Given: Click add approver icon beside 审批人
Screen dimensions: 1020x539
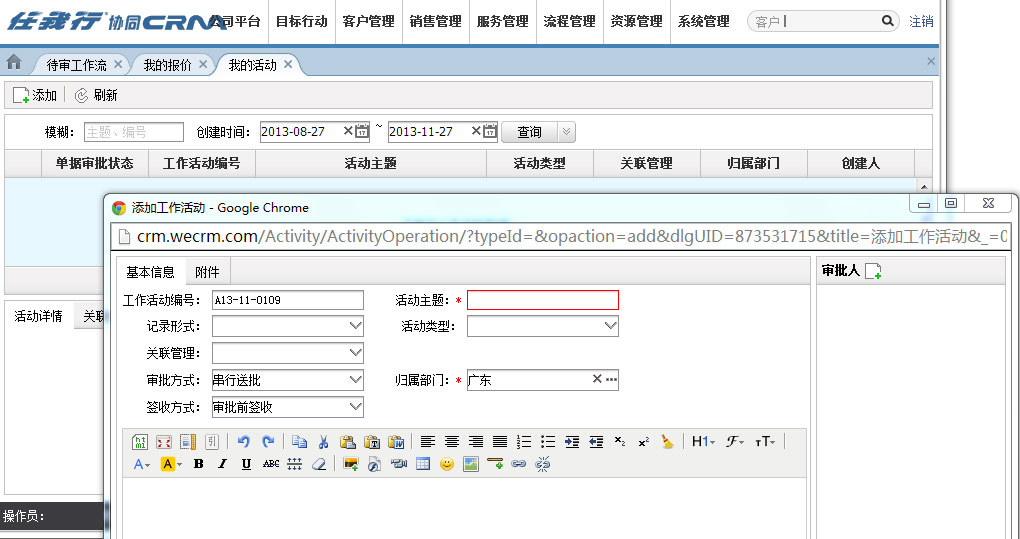Looking at the screenshot, I should [873, 271].
